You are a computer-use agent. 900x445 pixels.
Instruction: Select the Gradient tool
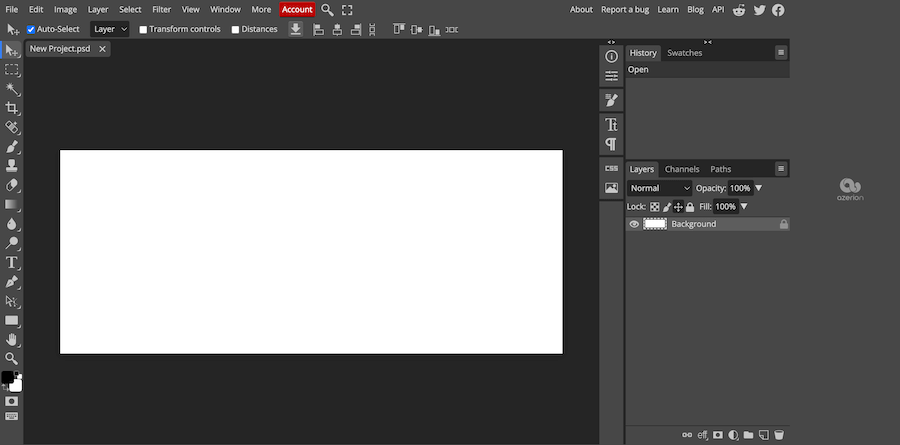pyautogui.click(x=11, y=204)
